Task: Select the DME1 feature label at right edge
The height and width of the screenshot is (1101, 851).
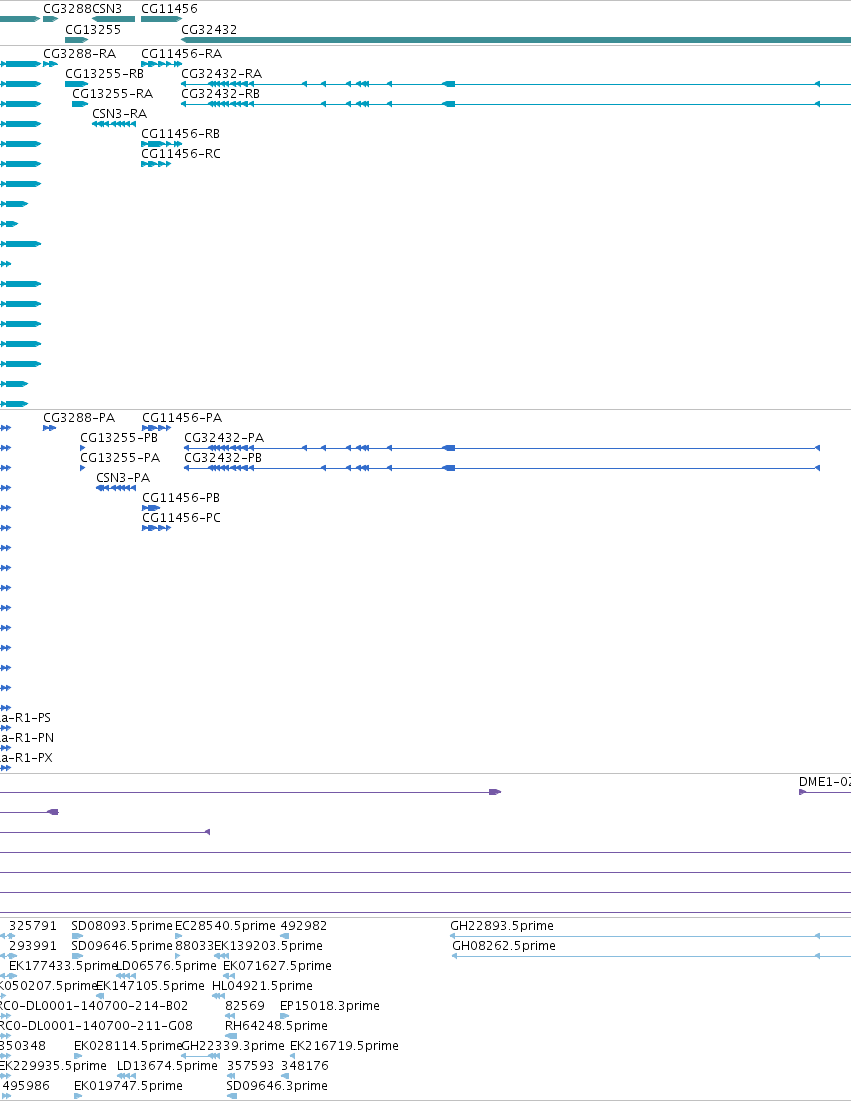Action: point(824,782)
